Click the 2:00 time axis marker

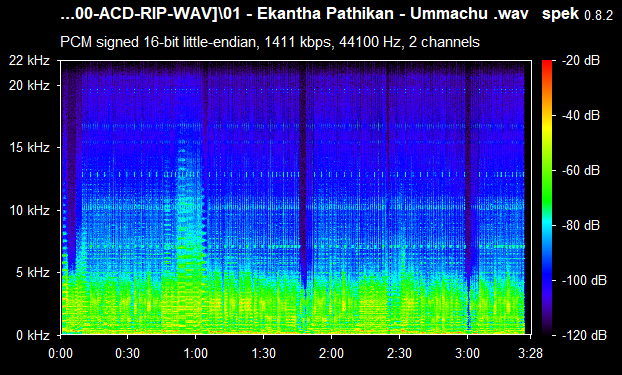(332, 353)
